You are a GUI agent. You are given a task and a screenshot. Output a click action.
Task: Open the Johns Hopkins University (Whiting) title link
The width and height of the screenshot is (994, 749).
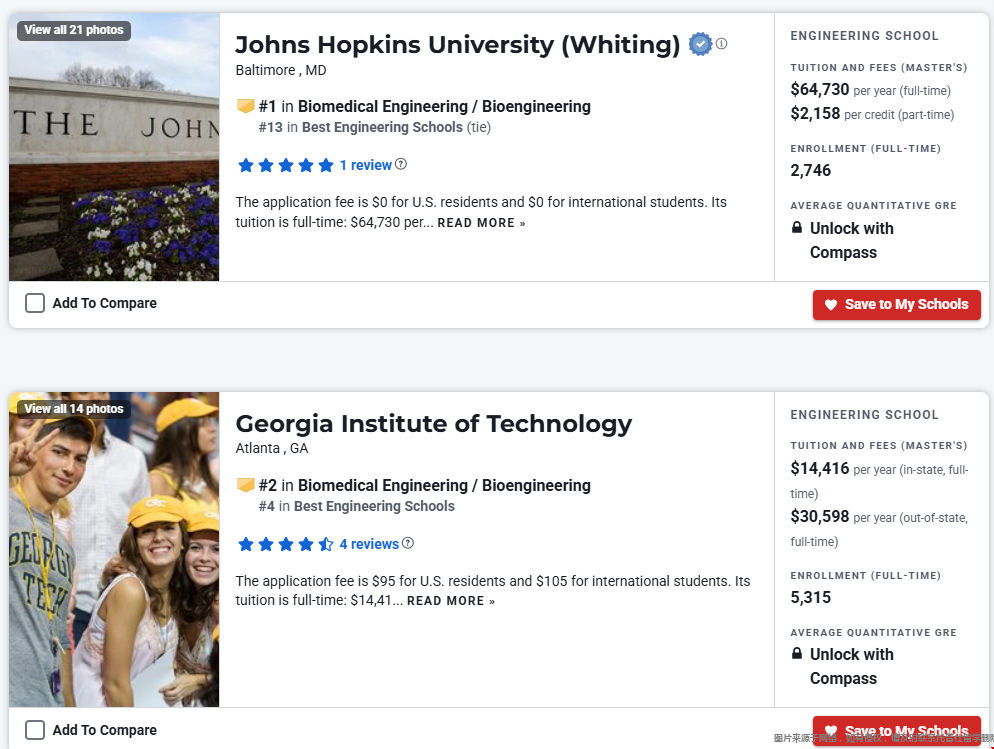click(457, 45)
